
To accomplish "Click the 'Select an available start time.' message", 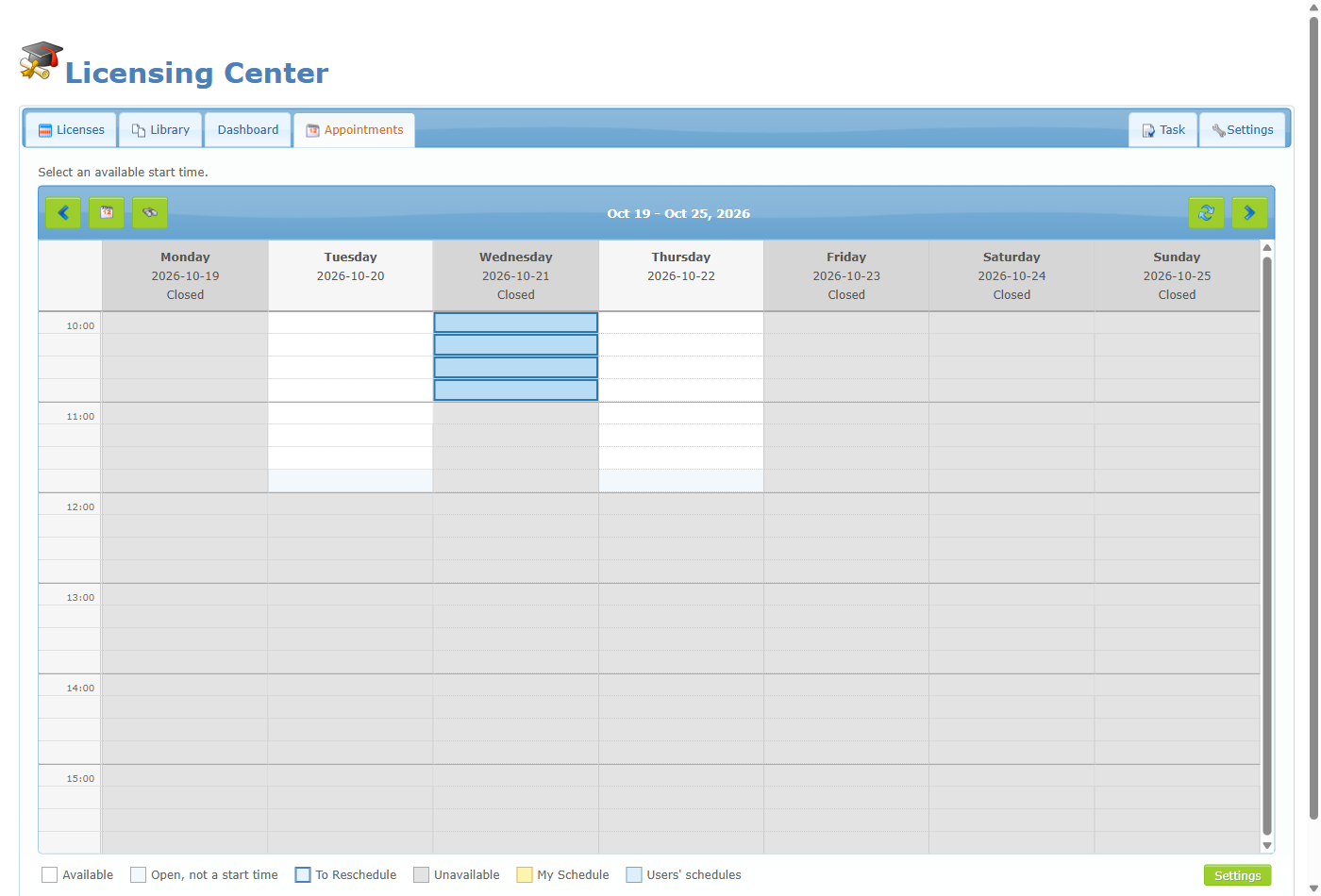I will (x=123, y=173).
